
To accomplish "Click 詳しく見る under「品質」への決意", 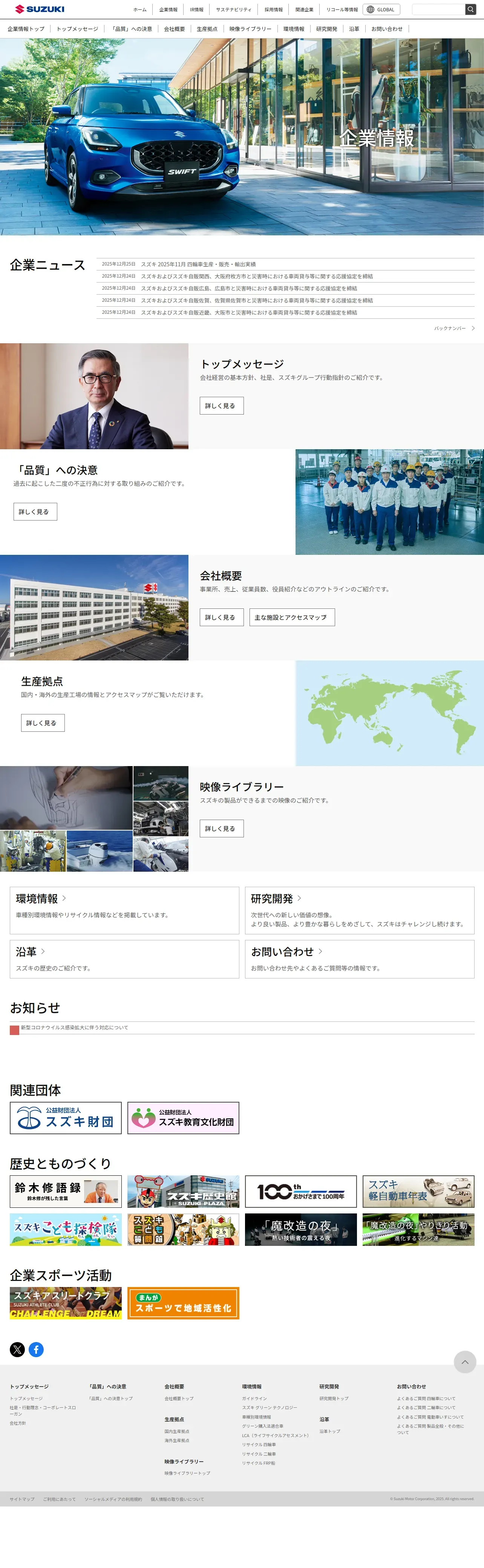I will coord(35,511).
